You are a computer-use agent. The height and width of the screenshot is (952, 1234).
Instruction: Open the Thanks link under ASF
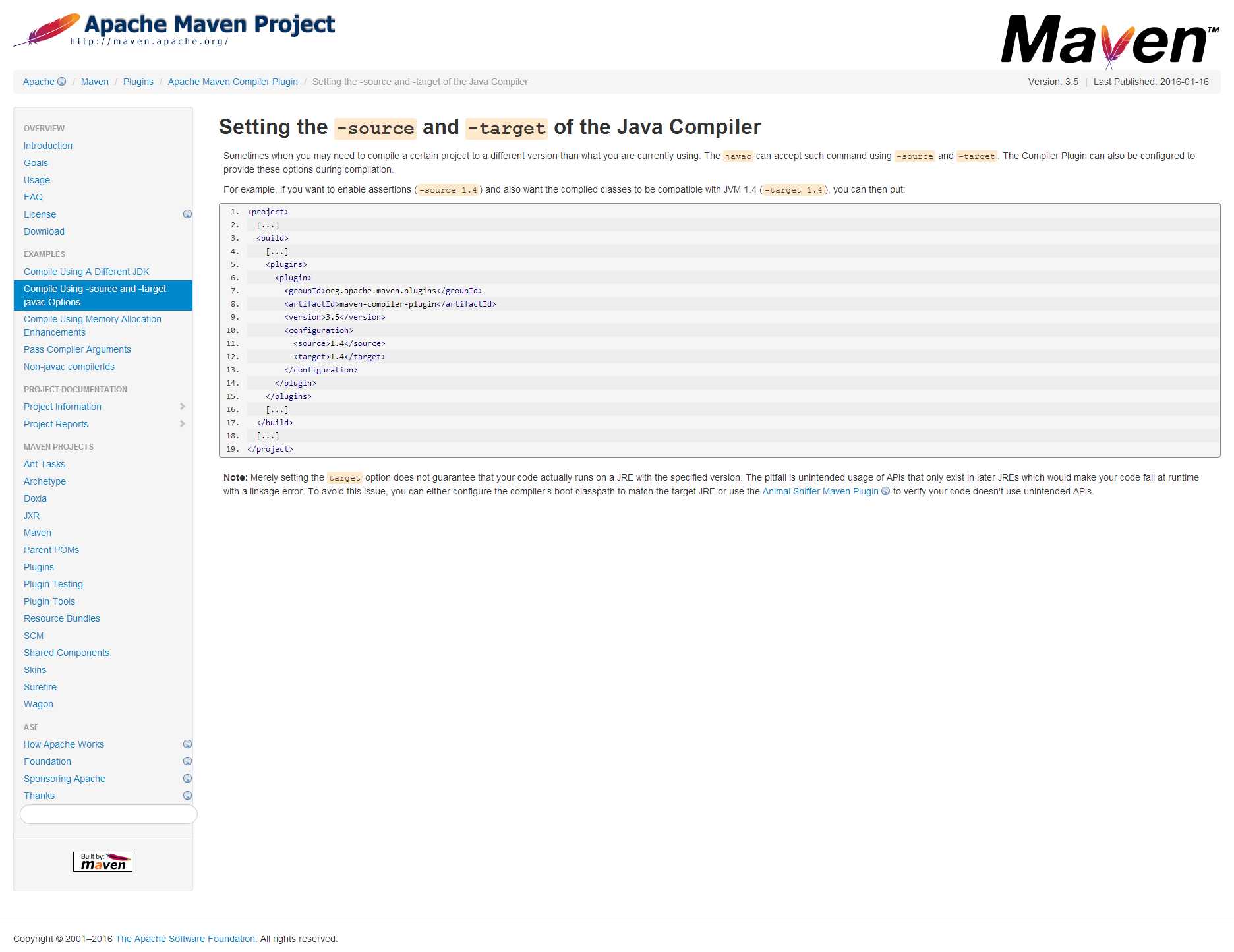click(x=39, y=796)
